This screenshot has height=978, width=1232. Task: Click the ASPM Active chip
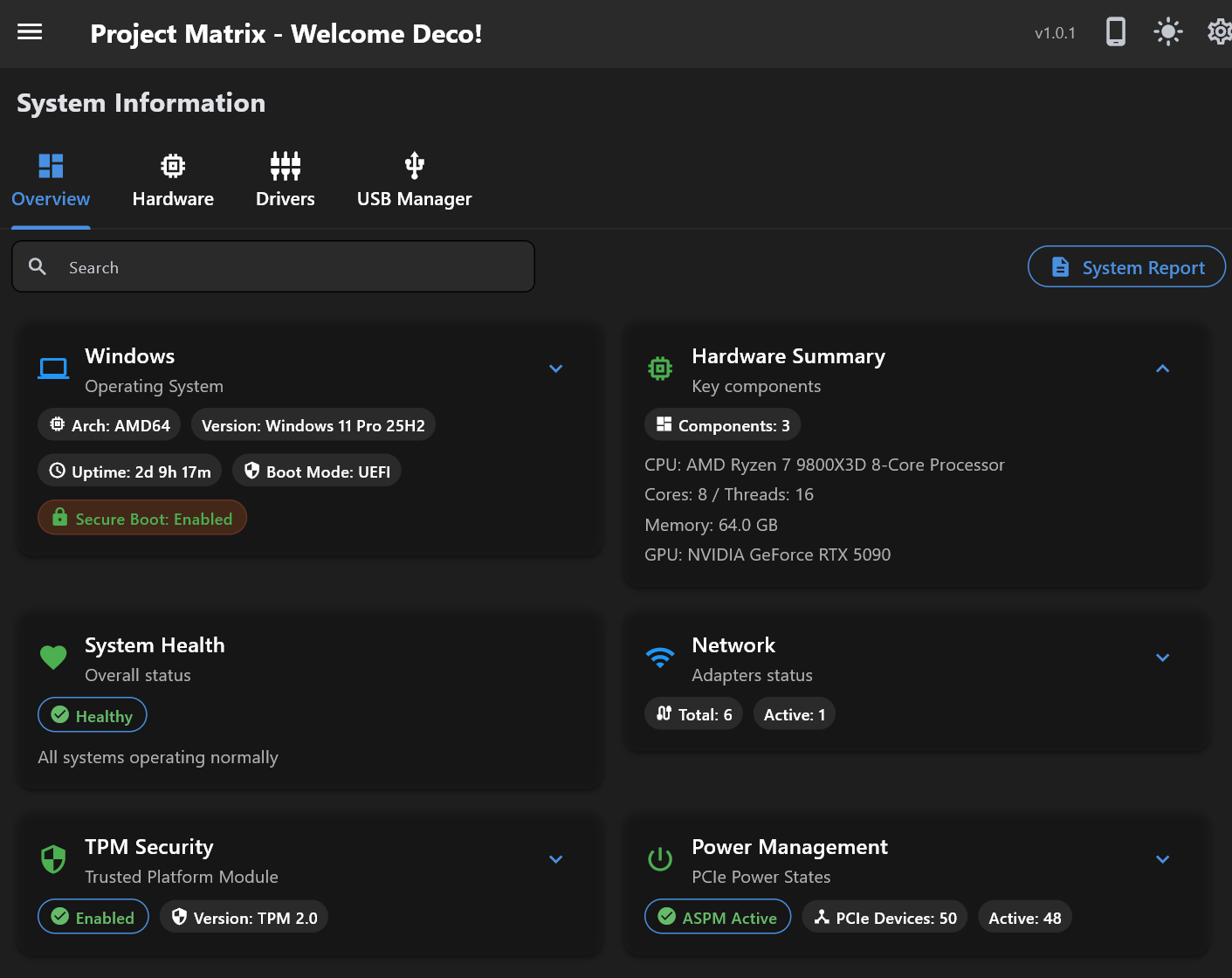pyautogui.click(x=718, y=917)
